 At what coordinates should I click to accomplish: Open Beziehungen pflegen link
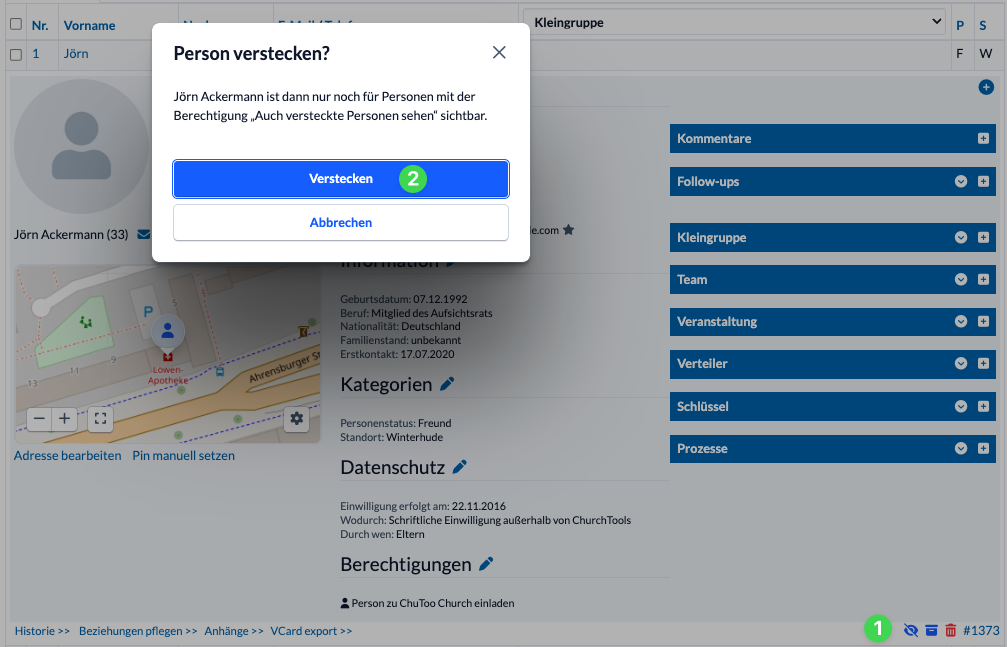138,631
